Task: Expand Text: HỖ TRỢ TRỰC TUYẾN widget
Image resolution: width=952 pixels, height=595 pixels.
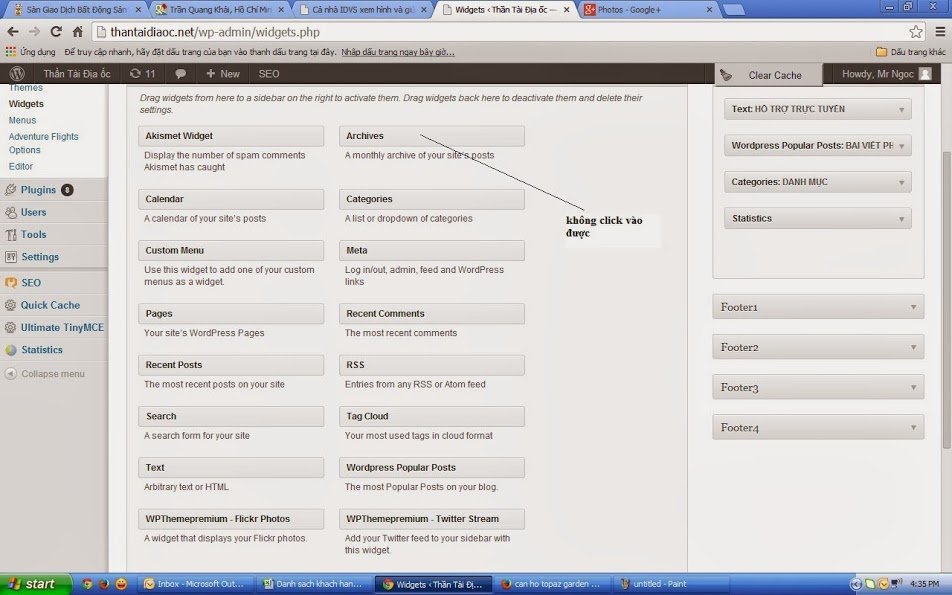Action: [817, 109]
